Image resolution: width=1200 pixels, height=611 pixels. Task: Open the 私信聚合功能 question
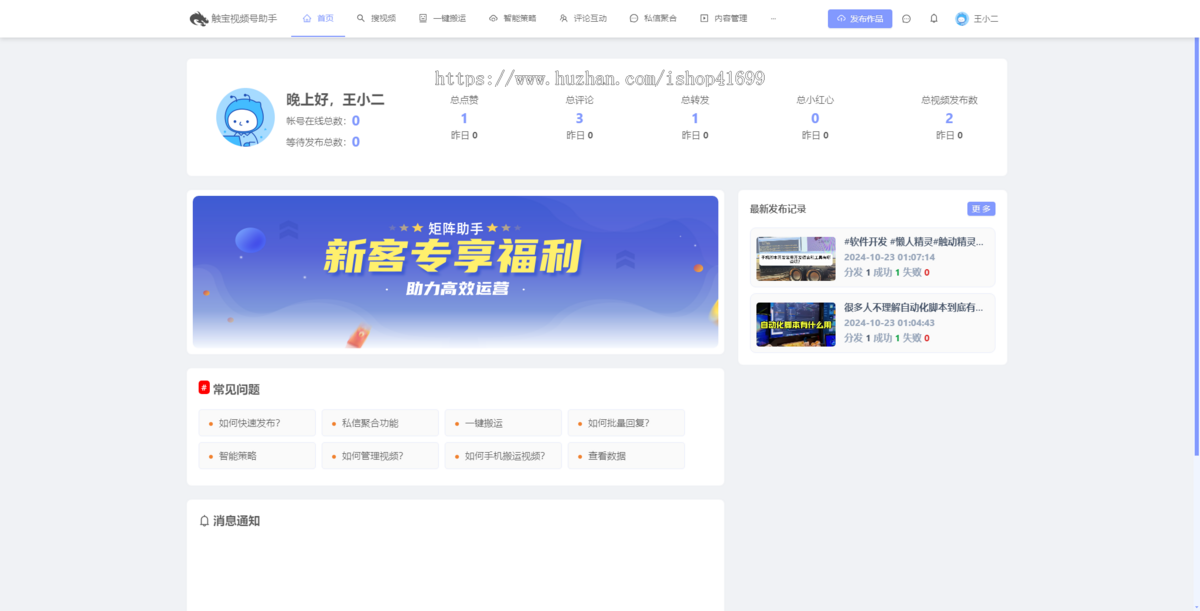tap(380, 423)
